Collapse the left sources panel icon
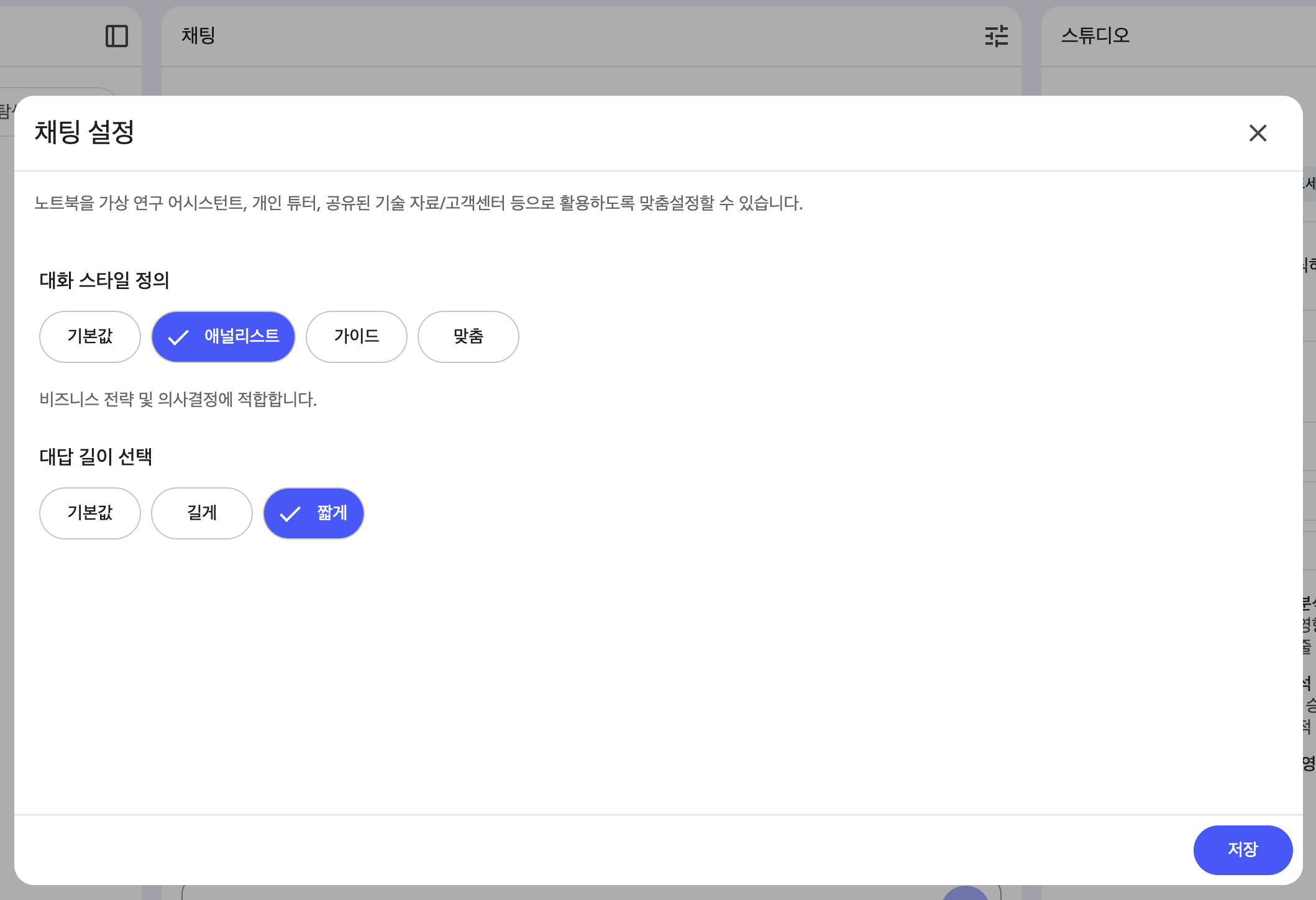 pyautogui.click(x=116, y=36)
